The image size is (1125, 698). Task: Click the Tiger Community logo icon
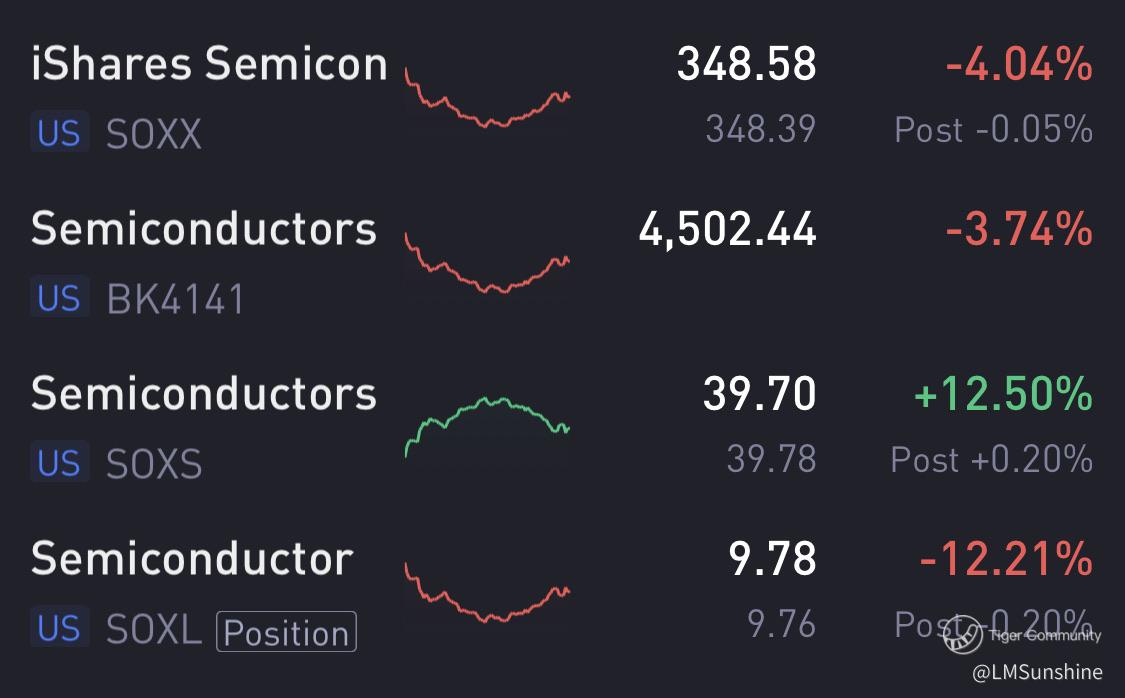(x=962, y=634)
